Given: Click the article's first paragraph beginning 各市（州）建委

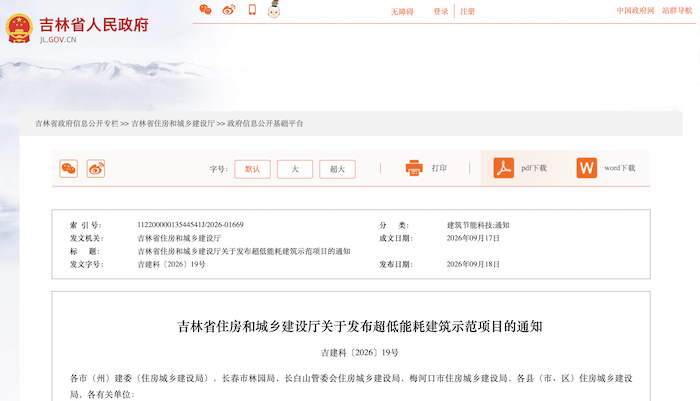Looking at the screenshot, I should click(x=351, y=386).
